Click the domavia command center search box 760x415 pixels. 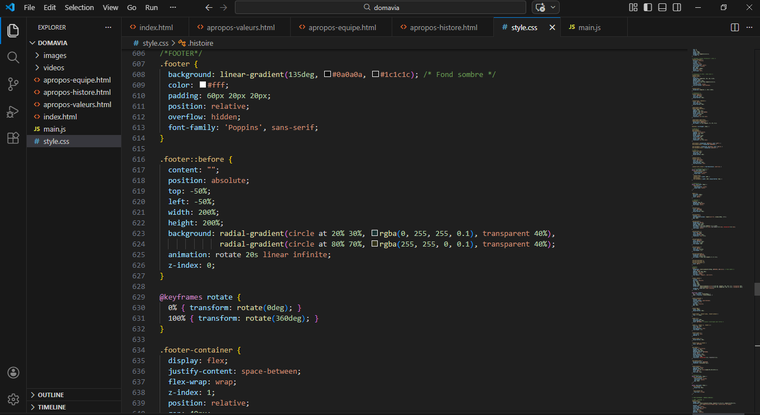379,7
